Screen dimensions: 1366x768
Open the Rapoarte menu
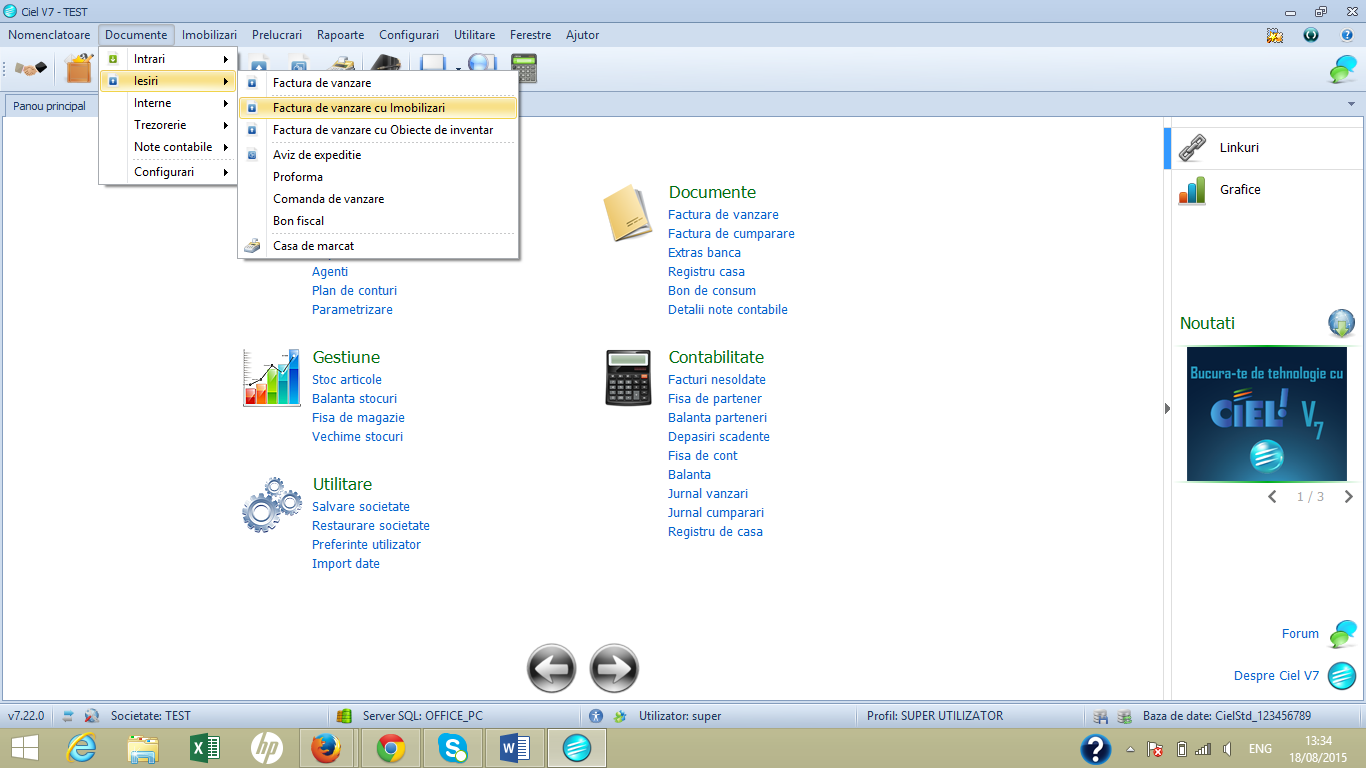[340, 35]
